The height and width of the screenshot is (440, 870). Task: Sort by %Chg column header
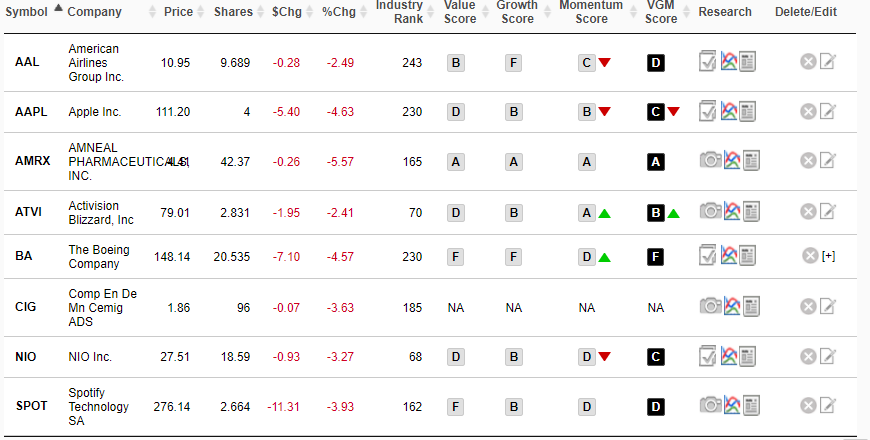338,12
